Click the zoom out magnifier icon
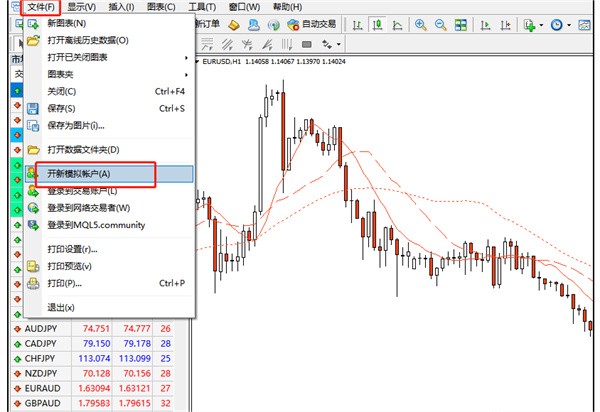This screenshot has width=600, height=412. pyautogui.click(x=443, y=24)
